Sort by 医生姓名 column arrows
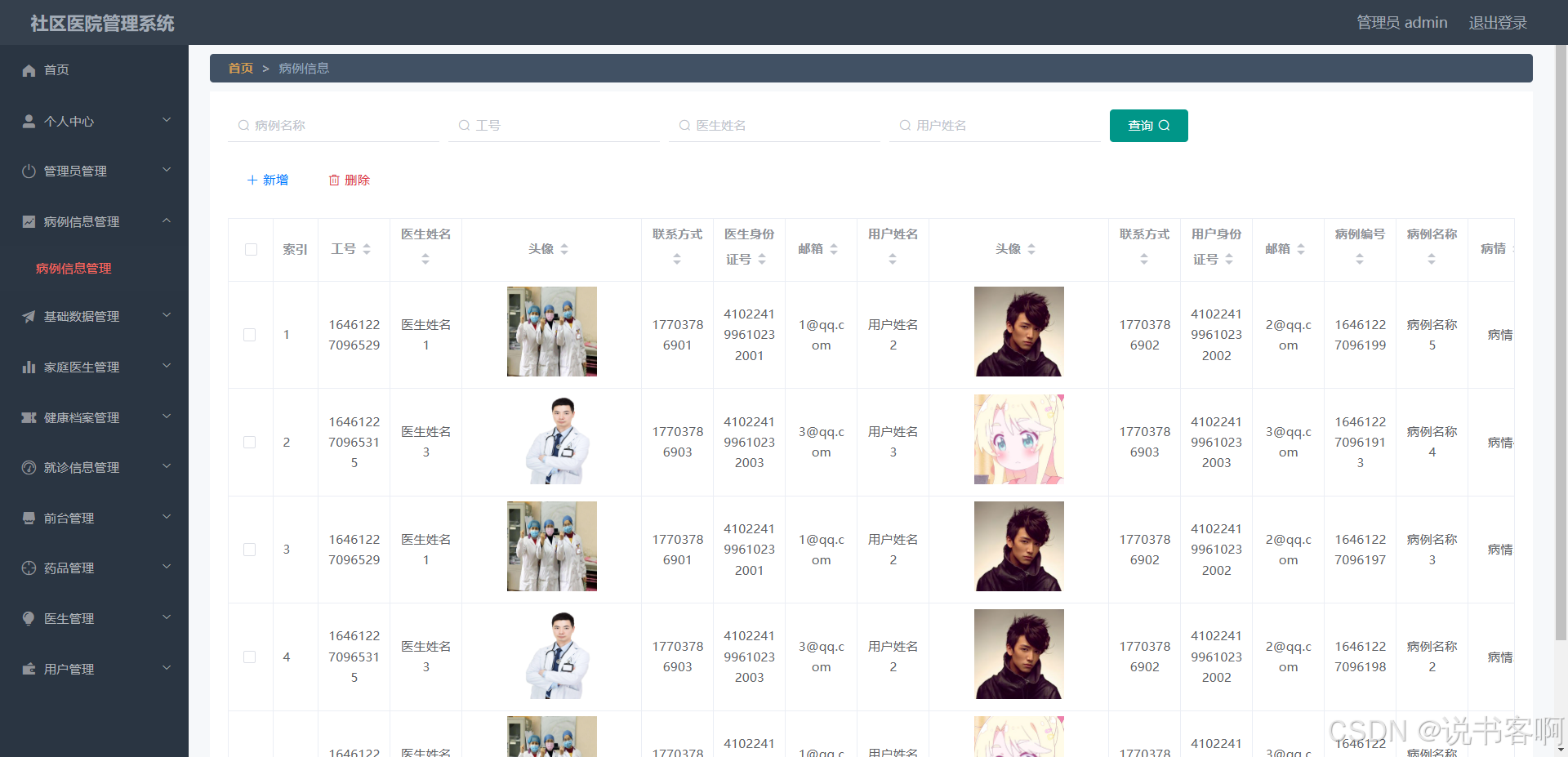Image resolution: width=1568 pixels, height=757 pixels. [x=425, y=259]
